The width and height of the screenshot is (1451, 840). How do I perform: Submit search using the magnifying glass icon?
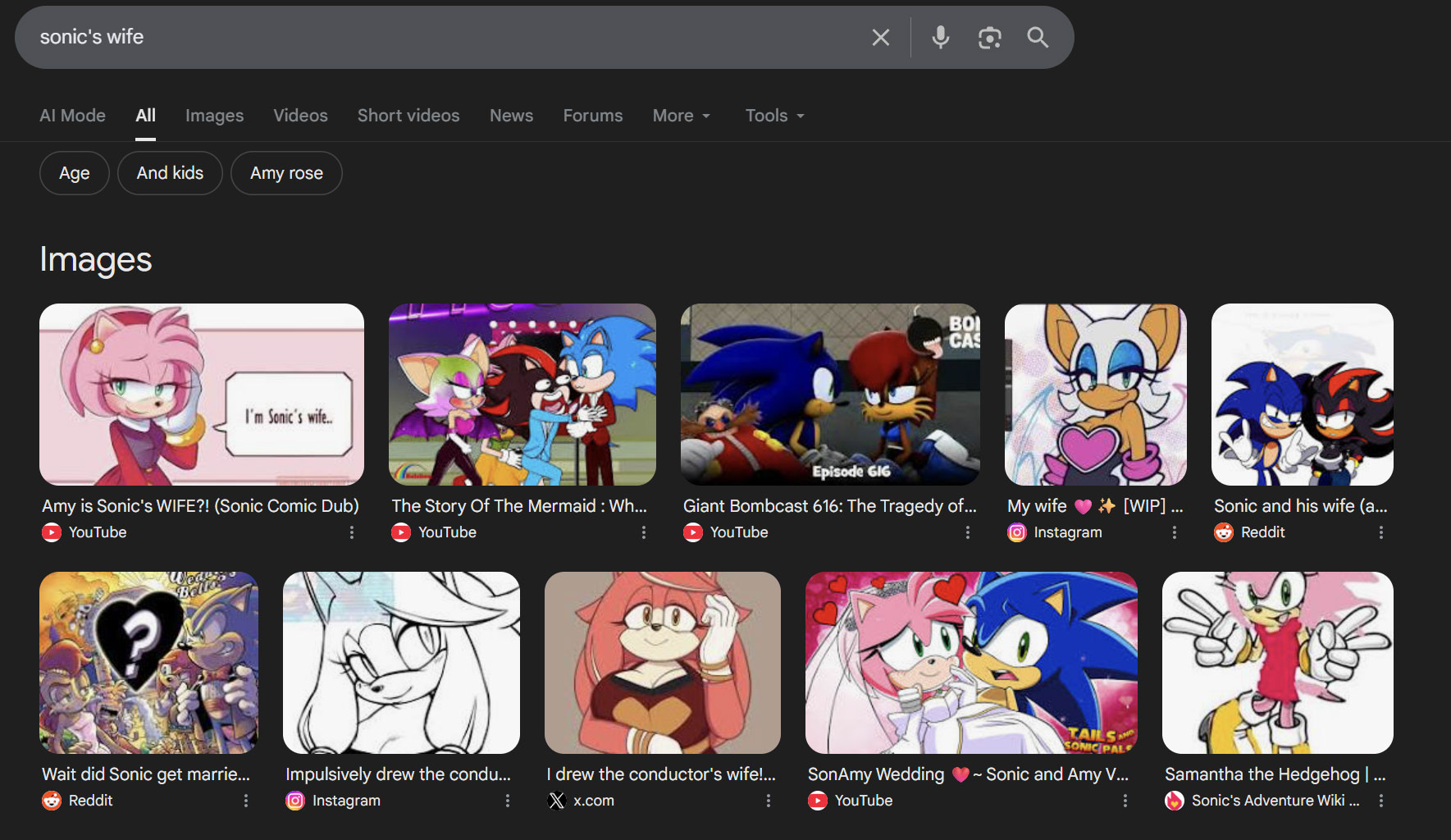pos(1038,37)
